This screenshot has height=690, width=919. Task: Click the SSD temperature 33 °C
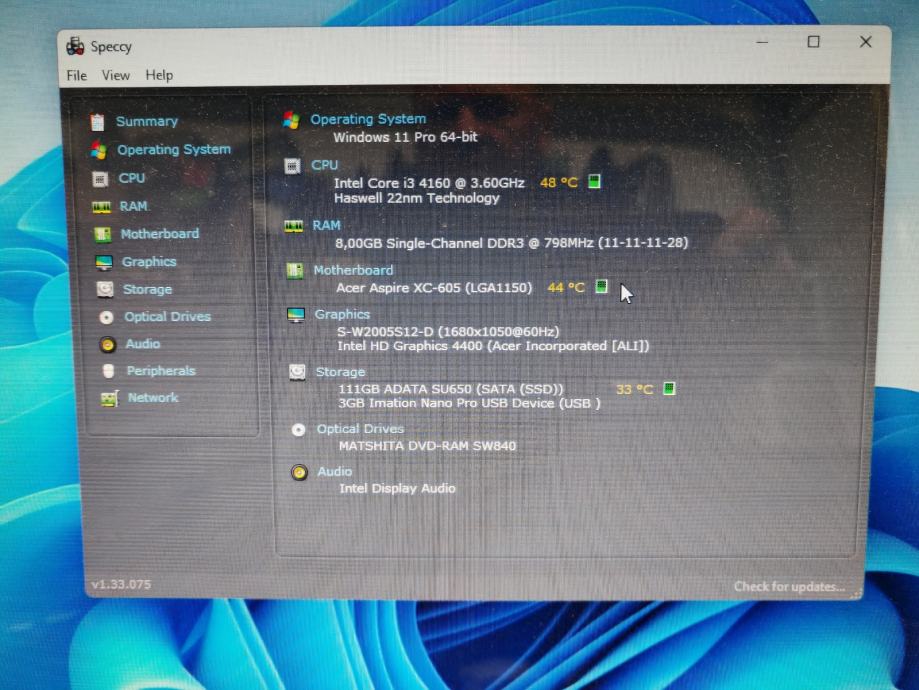(x=634, y=389)
